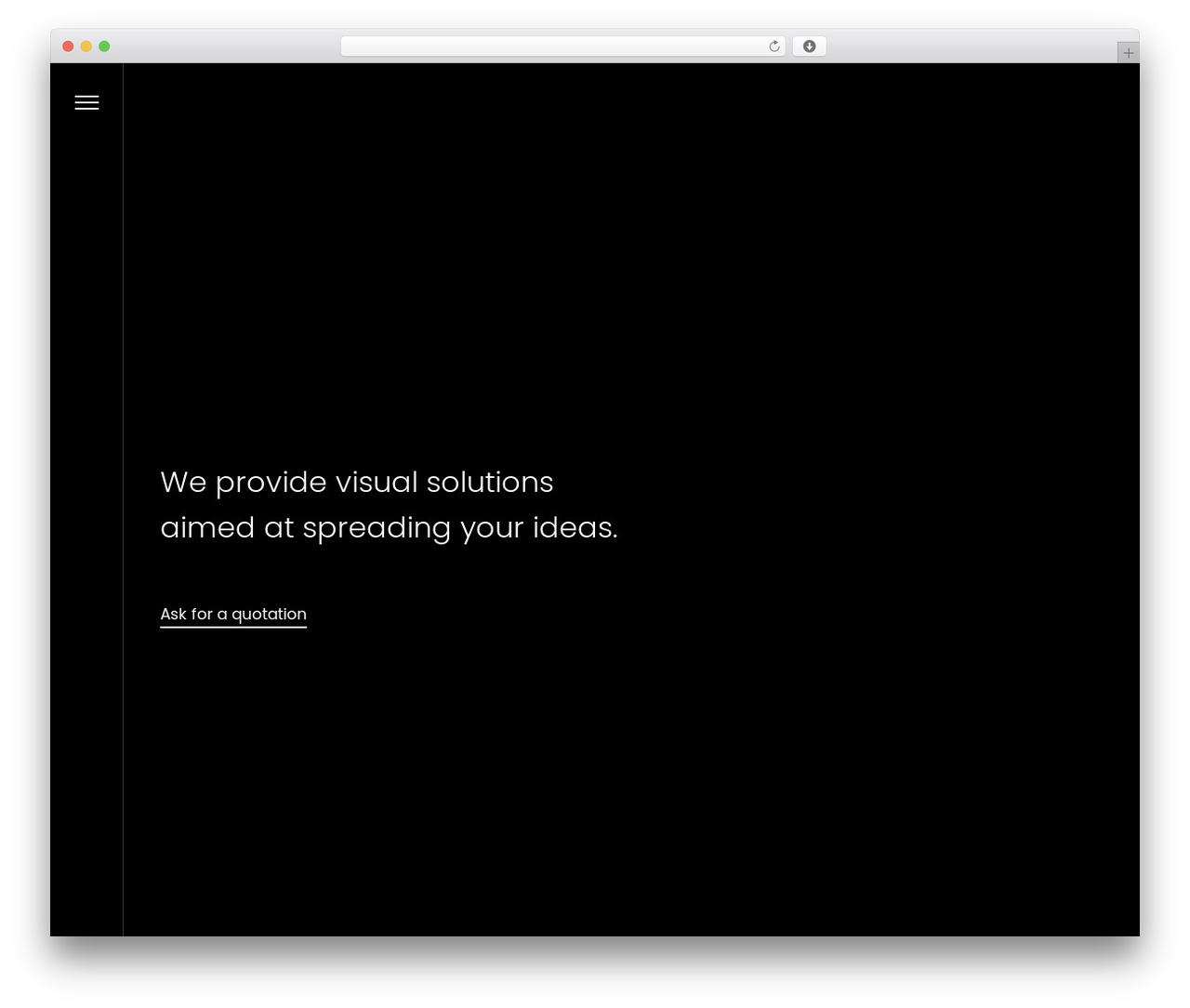Open the hamburger menu

[x=86, y=102]
